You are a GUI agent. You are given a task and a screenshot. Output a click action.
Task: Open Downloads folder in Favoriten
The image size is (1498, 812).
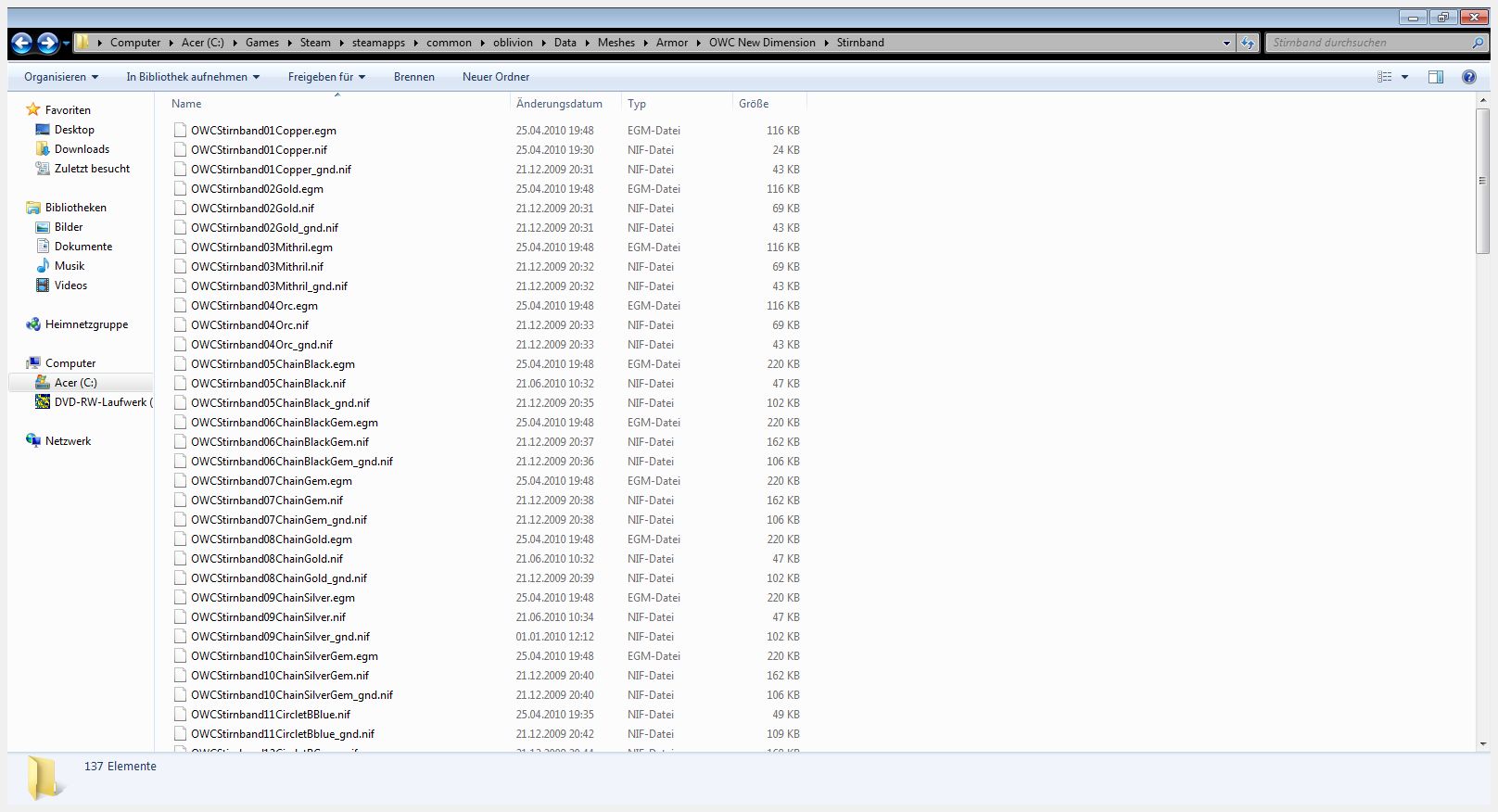82,149
